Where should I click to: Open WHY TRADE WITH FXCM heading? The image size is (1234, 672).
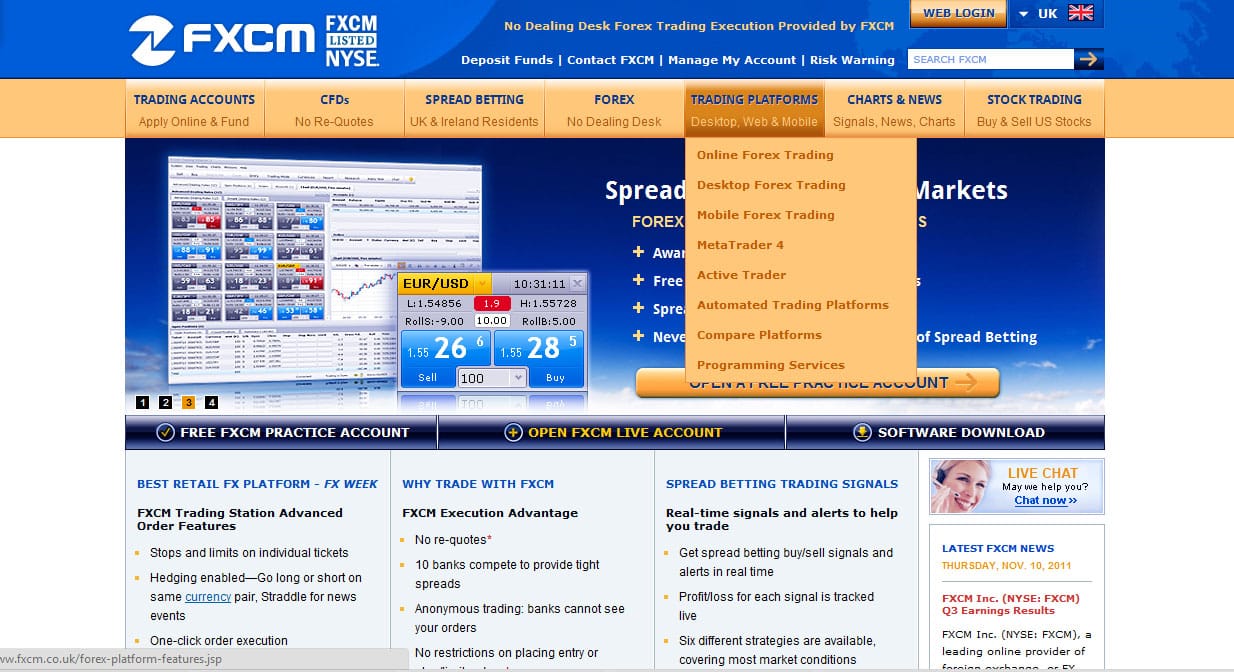coord(478,484)
